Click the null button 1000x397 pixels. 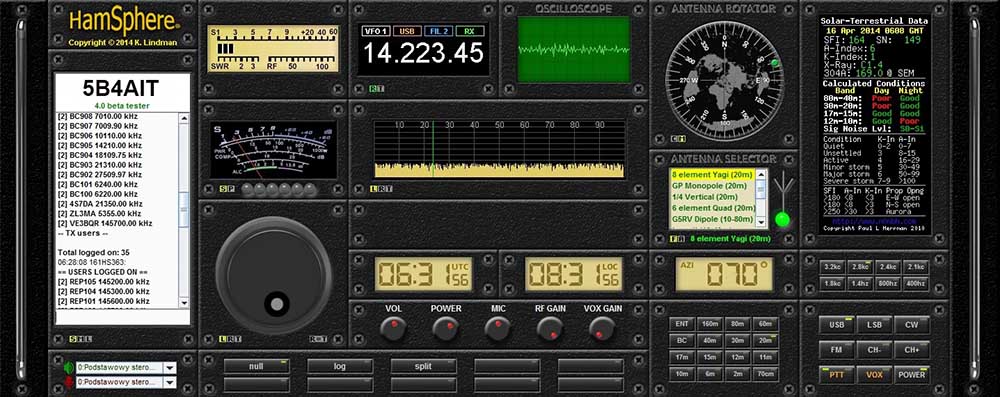click(256, 366)
